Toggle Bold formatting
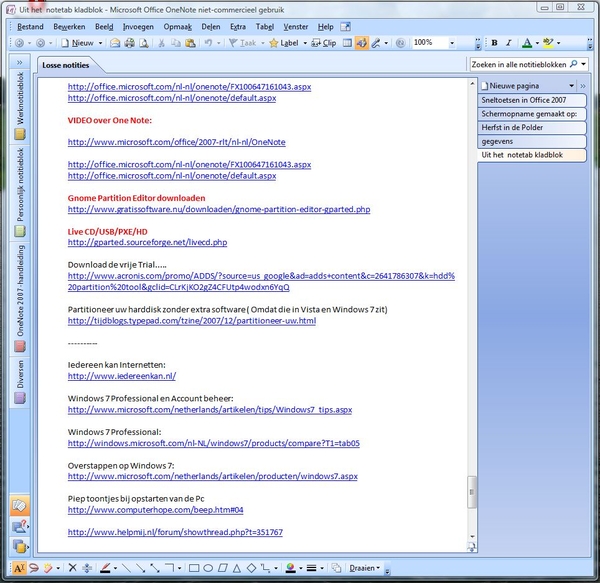 tap(494, 43)
